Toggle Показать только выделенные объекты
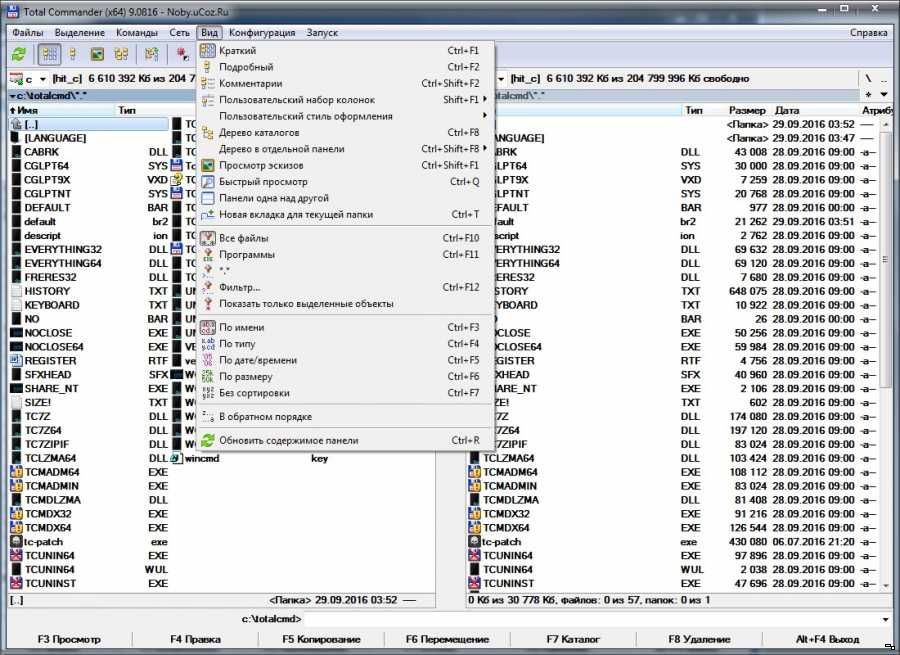 344,304
